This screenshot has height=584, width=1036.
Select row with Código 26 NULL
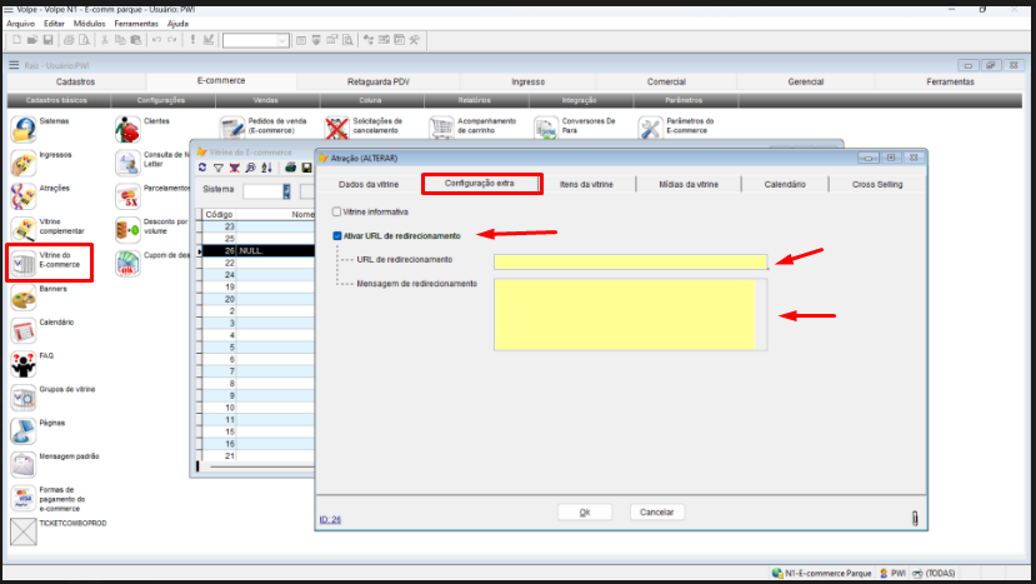click(258, 251)
